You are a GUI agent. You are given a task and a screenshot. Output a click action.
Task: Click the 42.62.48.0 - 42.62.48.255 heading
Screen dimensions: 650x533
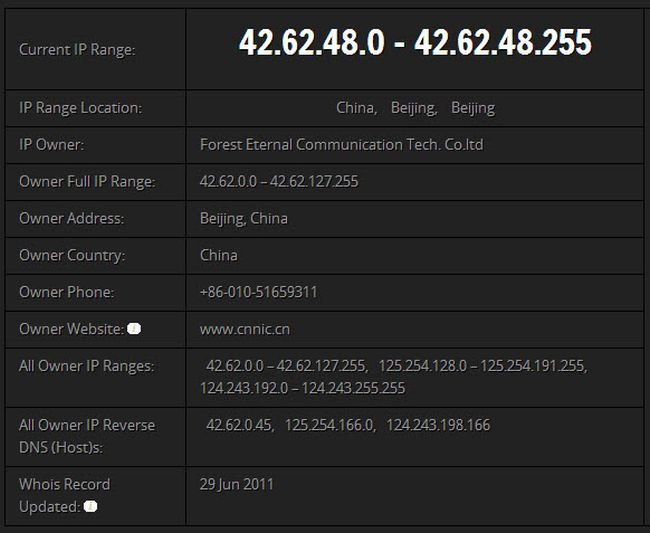(415, 43)
